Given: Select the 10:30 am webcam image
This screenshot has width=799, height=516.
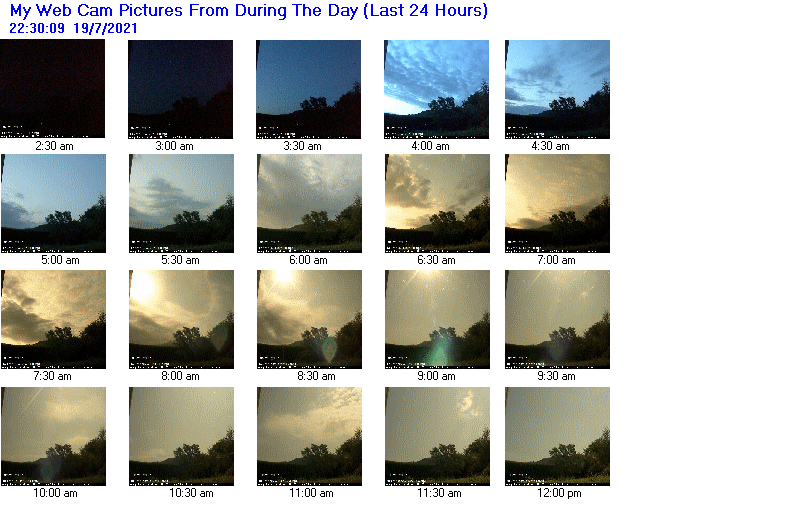Looking at the screenshot, I should [x=181, y=436].
